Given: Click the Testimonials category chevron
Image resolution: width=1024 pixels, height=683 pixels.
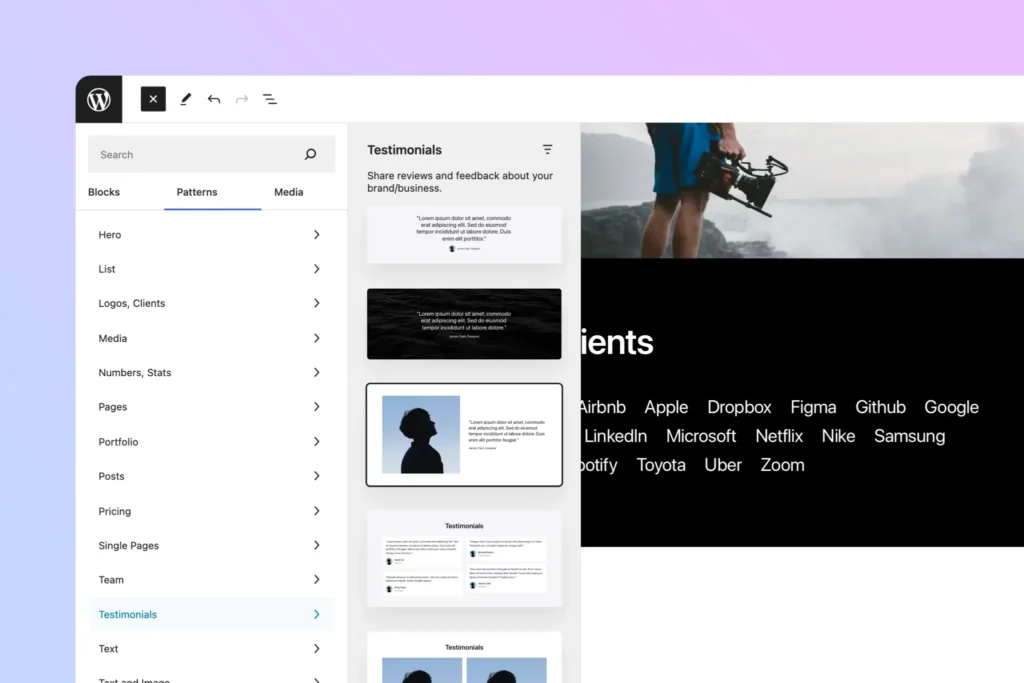Looking at the screenshot, I should pos(316,614).
